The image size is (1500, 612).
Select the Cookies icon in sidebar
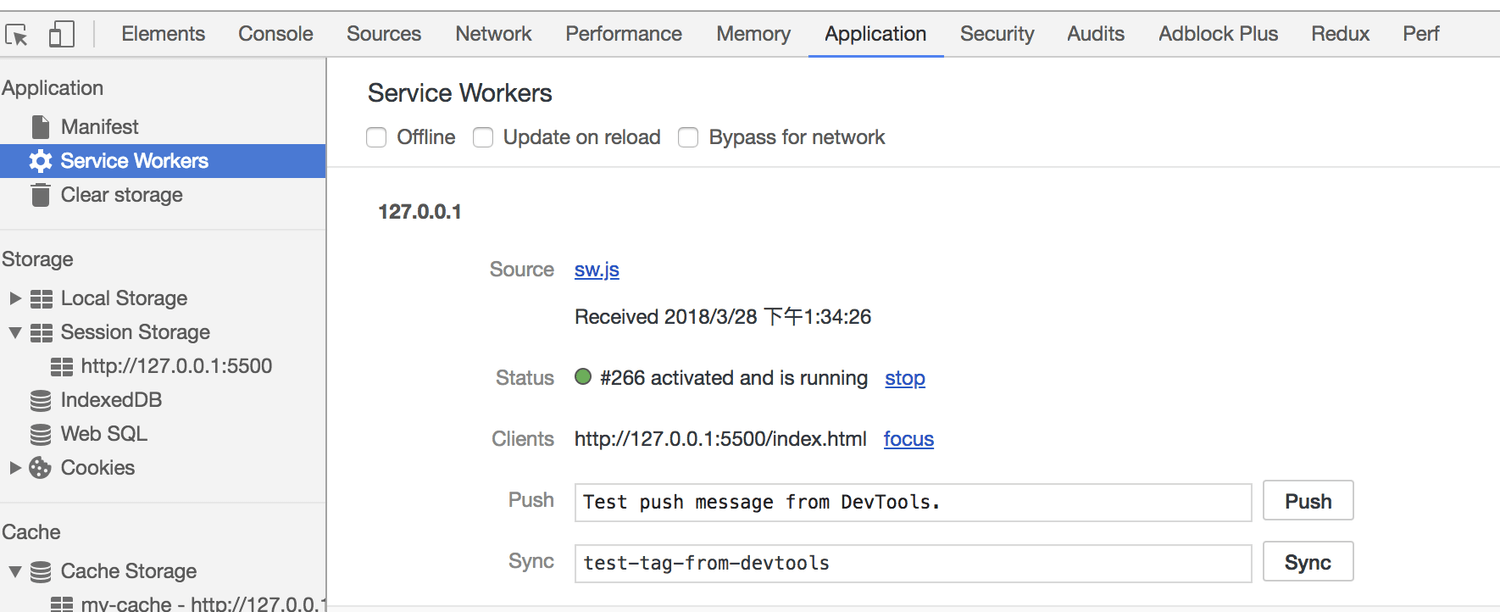pos(40,468)
